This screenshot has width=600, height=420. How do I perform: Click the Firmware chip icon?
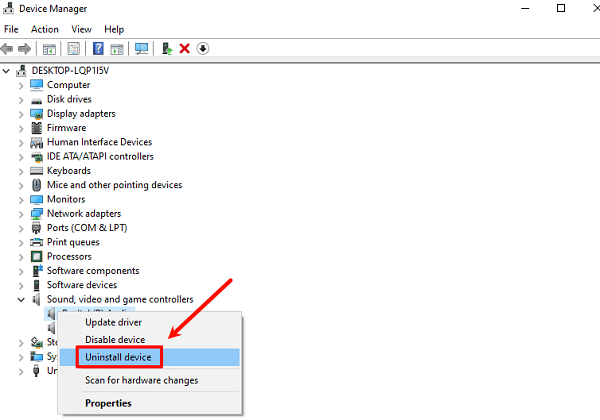pyautogui.click(x=36, y=128)
